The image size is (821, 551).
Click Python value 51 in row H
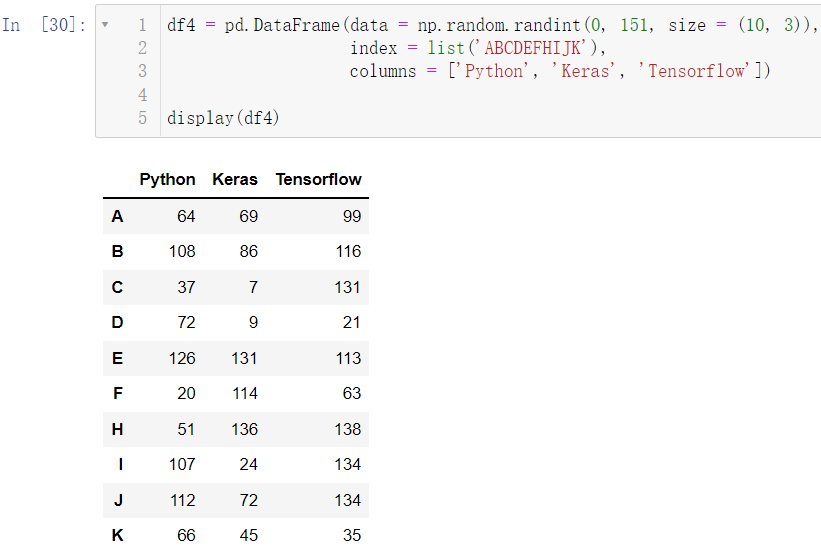pyautogui.click(x=186, y=429)
